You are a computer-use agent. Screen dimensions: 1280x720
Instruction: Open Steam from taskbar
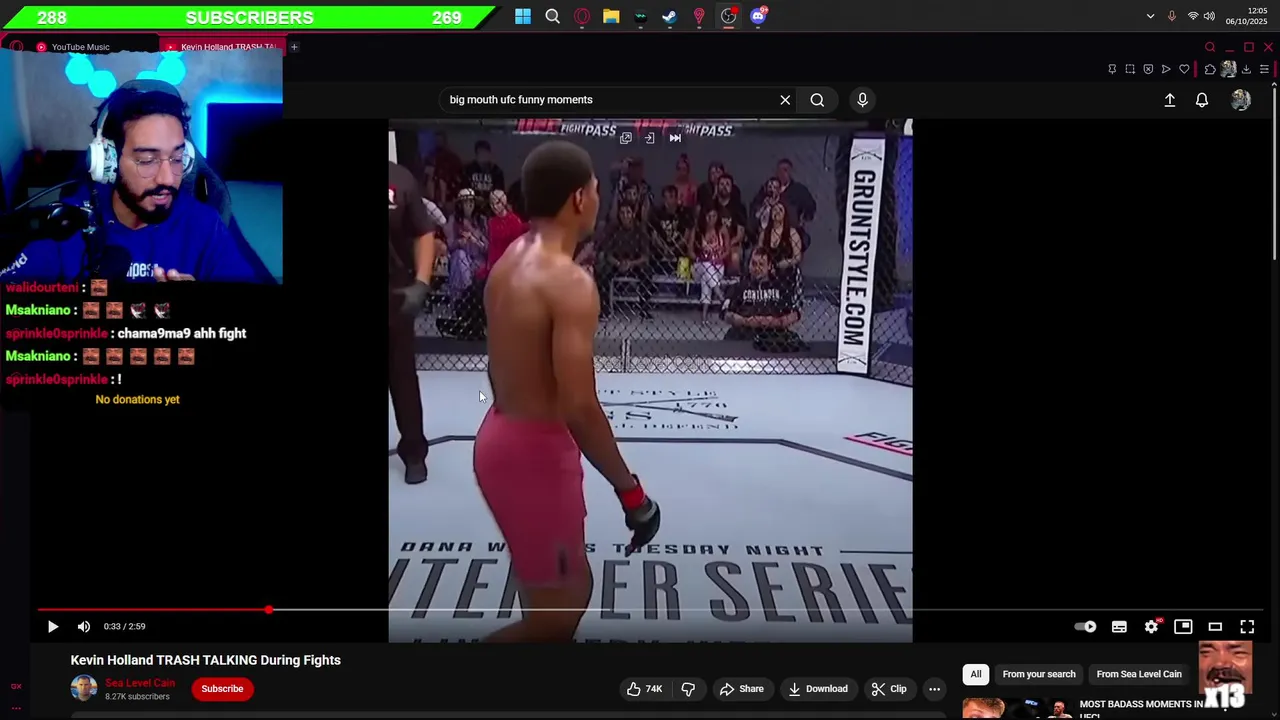click(670, 16)
